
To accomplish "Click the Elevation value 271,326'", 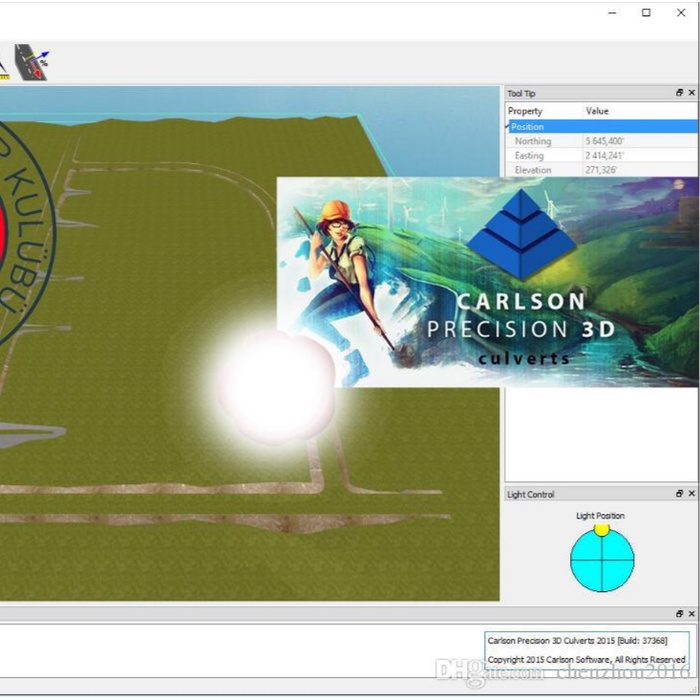I will [x=601, y=170].
